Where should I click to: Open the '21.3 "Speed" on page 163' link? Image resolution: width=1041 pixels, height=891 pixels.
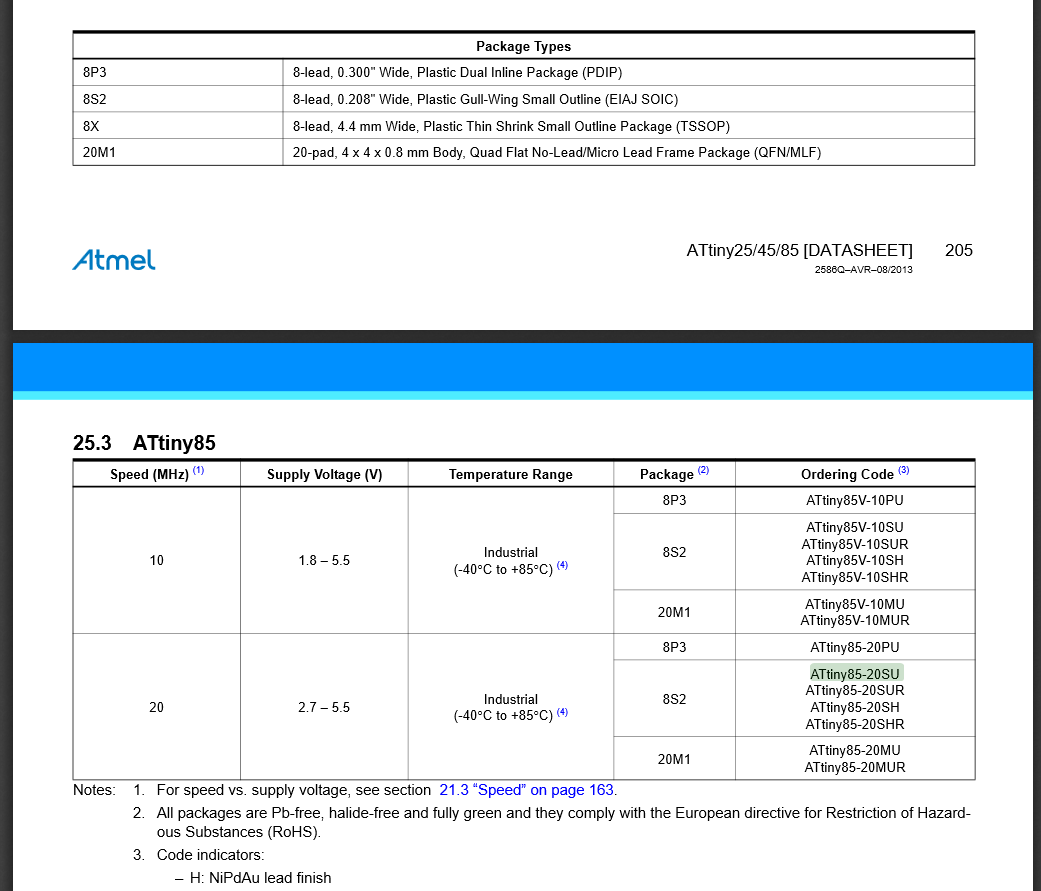point(526,790)
